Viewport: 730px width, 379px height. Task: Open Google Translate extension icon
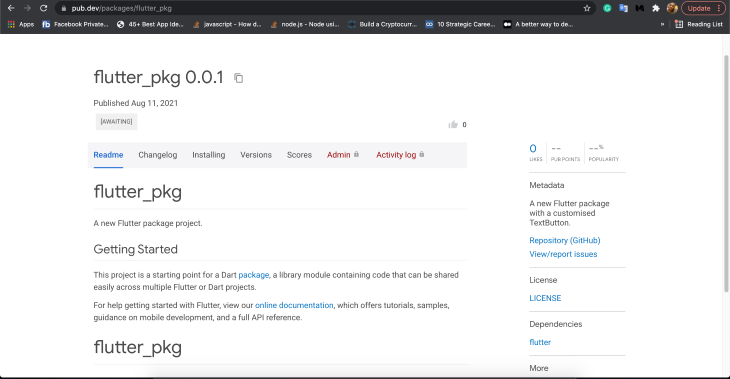tap(623, 8)
